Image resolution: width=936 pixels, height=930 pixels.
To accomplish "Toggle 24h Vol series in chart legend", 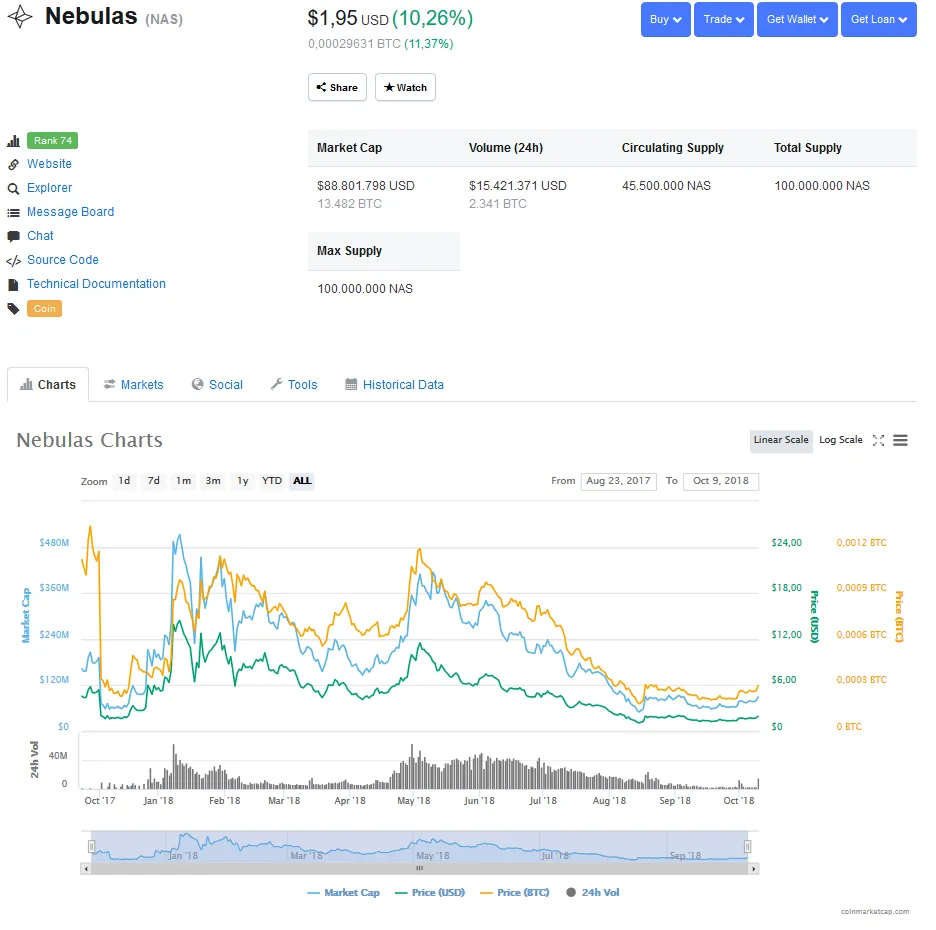I will (593, 892).
